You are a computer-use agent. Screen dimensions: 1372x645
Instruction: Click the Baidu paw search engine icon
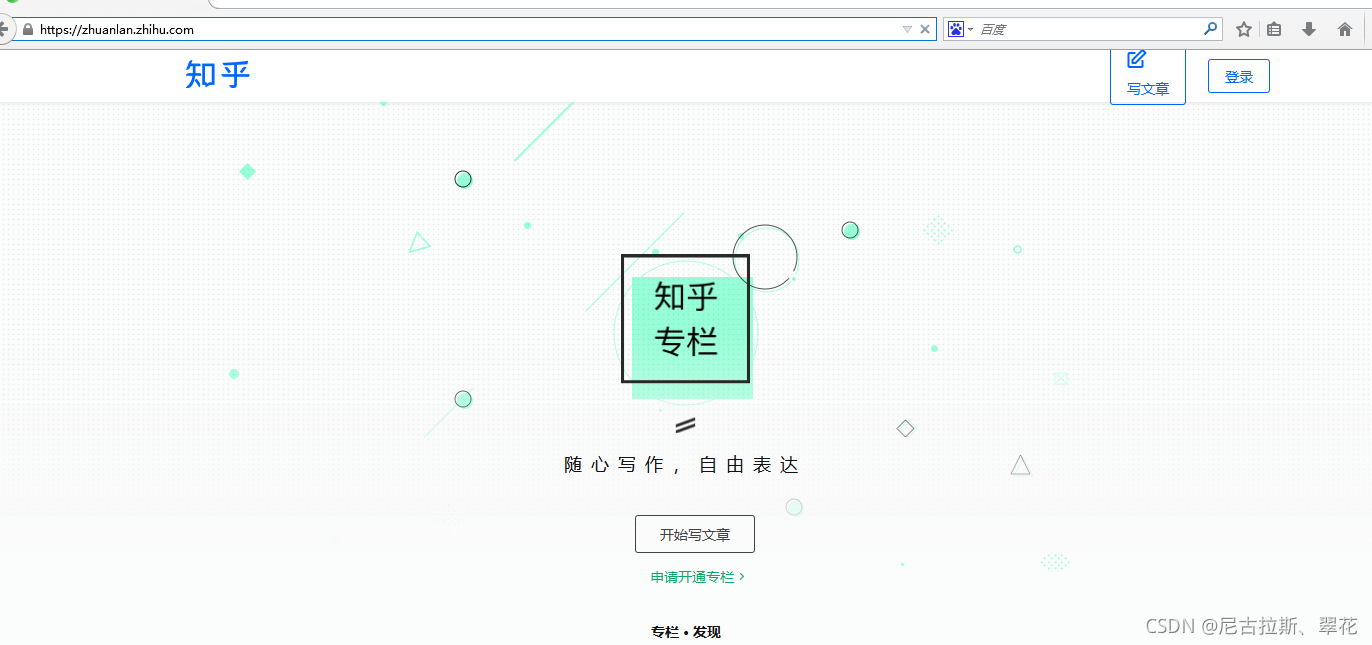(956, 30)
